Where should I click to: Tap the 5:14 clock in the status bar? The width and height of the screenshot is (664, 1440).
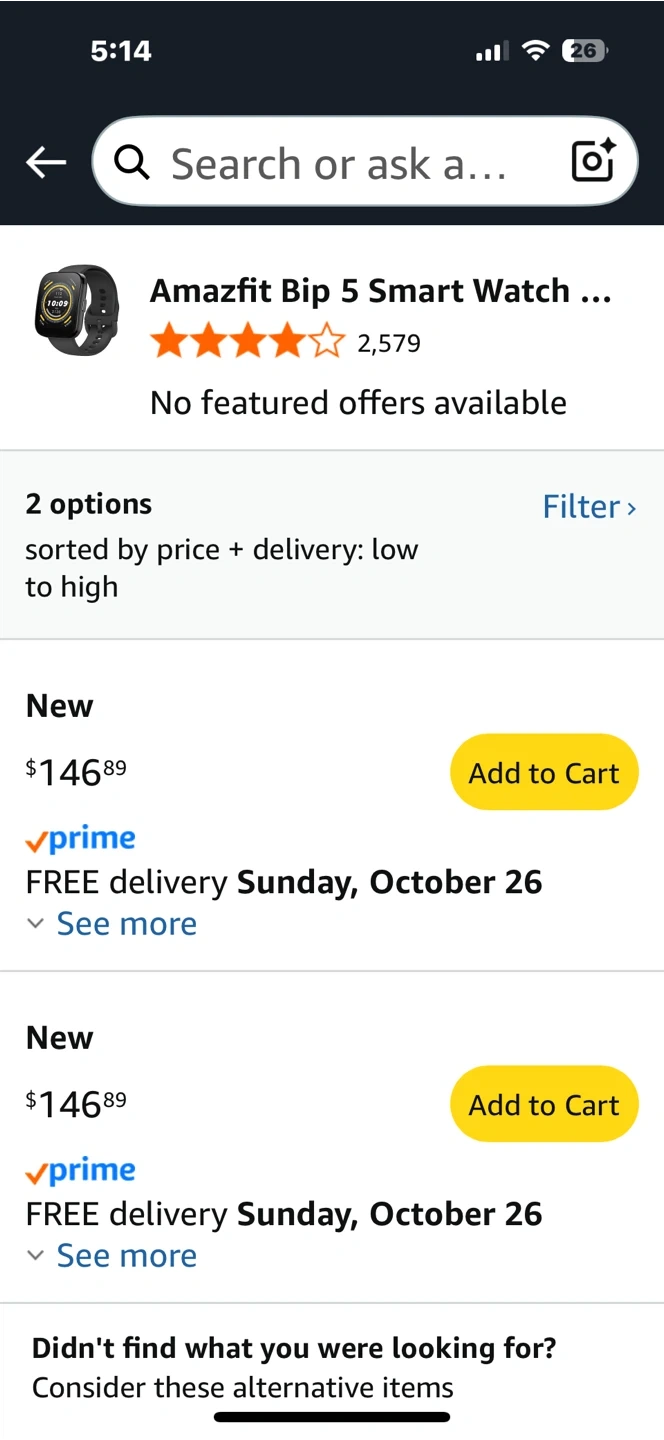(x=121, y=51)
